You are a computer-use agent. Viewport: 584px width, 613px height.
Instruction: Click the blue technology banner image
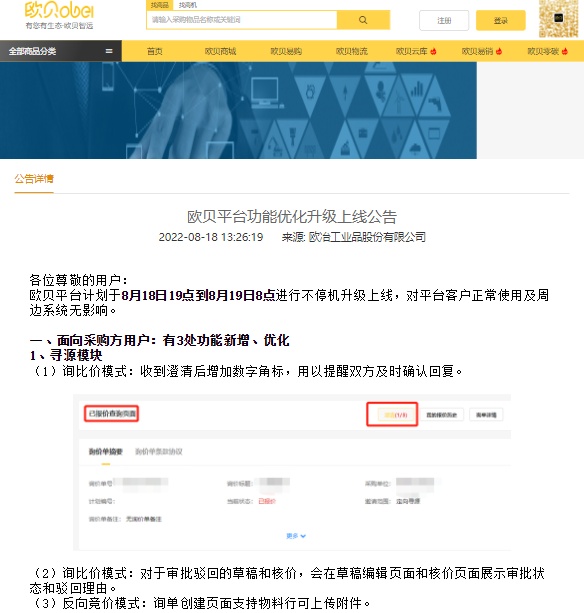(x=238, y=110)
